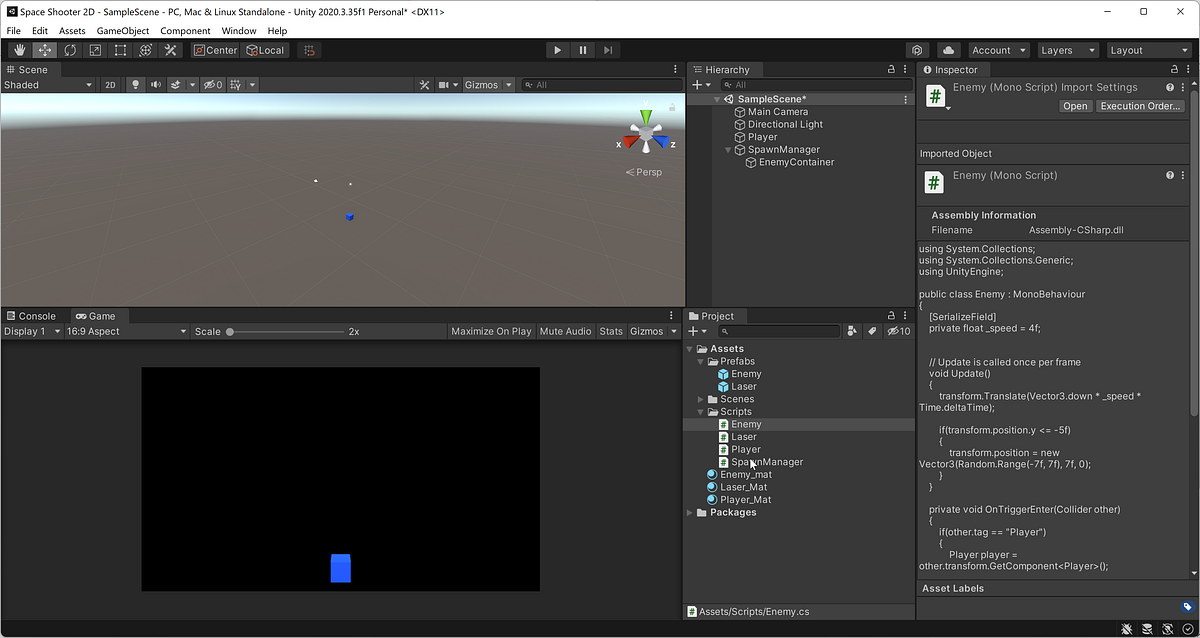
Task: Select the Rotate tool
Action: coord(69,49)
